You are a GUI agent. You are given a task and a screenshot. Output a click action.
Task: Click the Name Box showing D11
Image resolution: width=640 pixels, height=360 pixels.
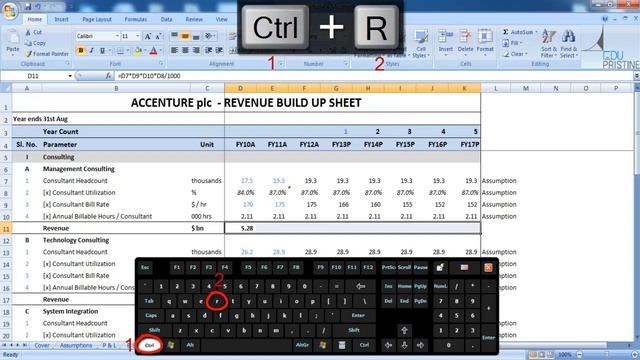(x=37, y=76)
